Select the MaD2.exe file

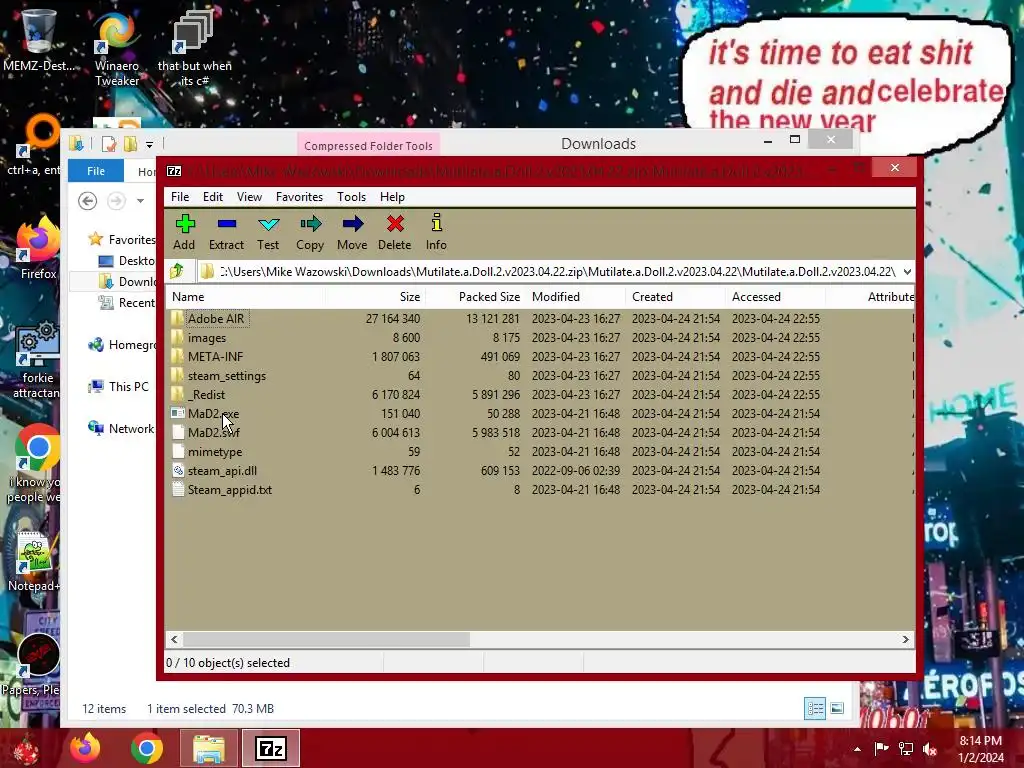(x=213, y=413)
